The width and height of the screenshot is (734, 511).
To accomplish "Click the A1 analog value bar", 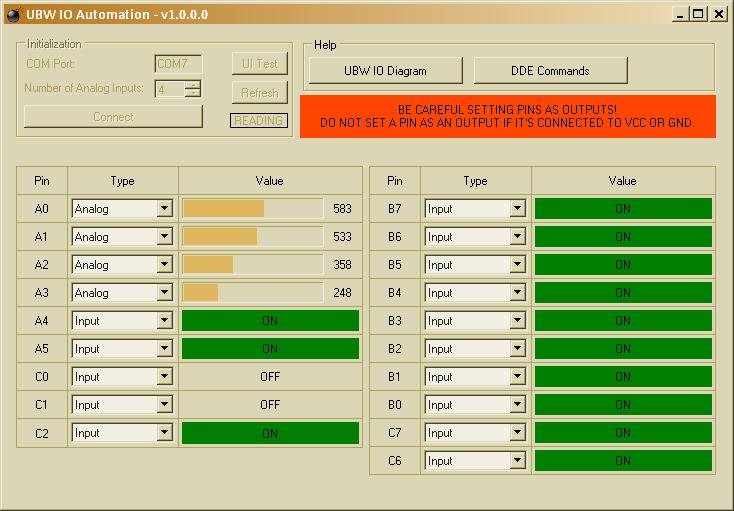I will point(252,237).
